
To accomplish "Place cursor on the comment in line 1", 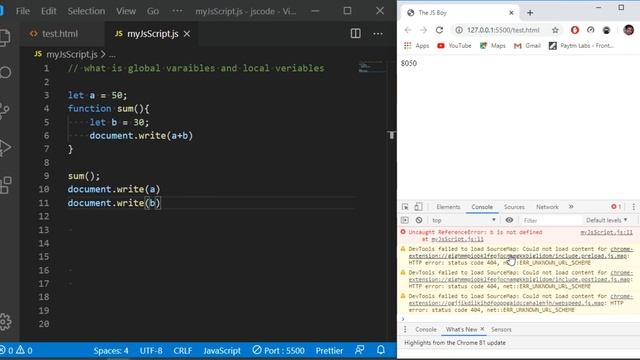I will coord(196,68).
